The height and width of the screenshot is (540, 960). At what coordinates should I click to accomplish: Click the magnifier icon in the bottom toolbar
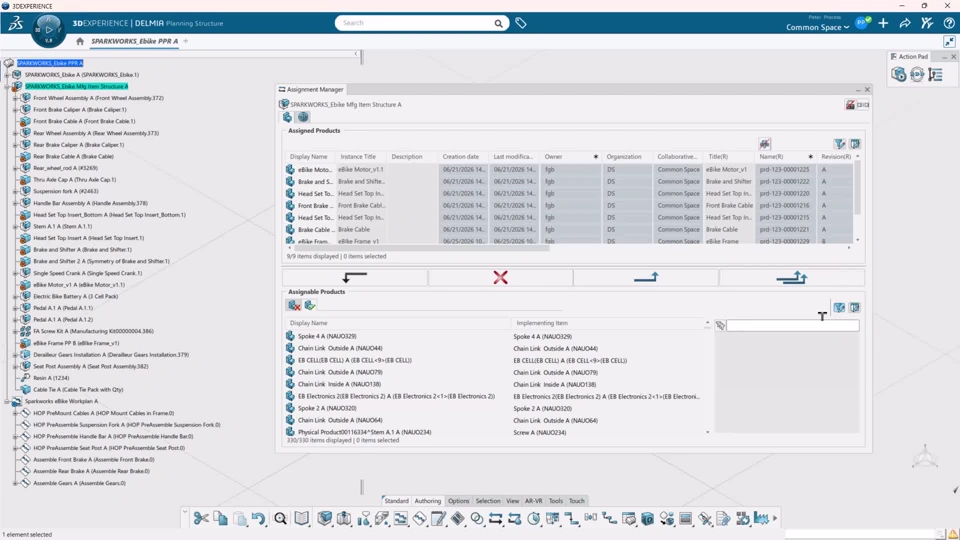tap(280, 519)
